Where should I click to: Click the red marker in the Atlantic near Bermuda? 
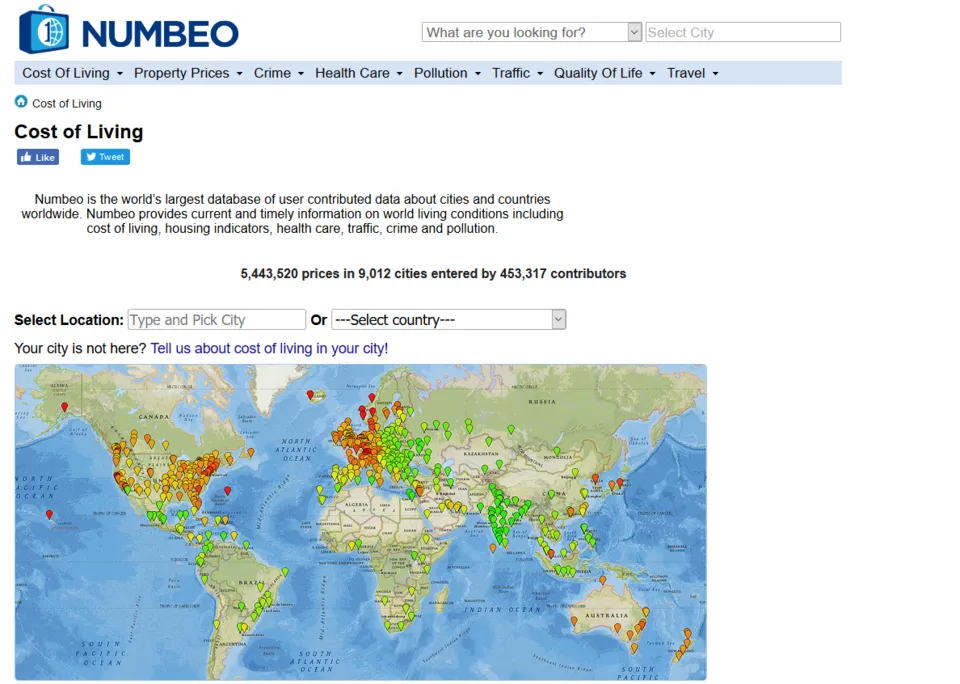point(228,490)
